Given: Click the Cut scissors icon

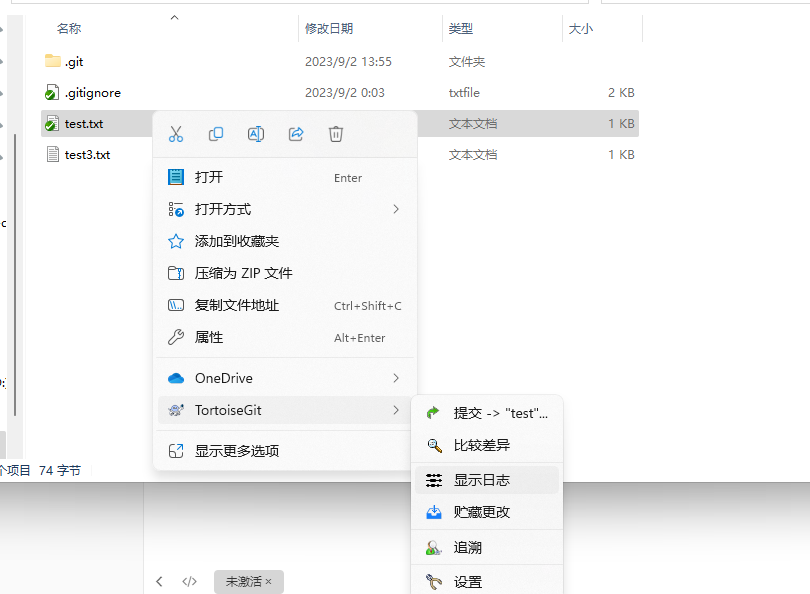Looking at the screenshot, I should point(176,134).
